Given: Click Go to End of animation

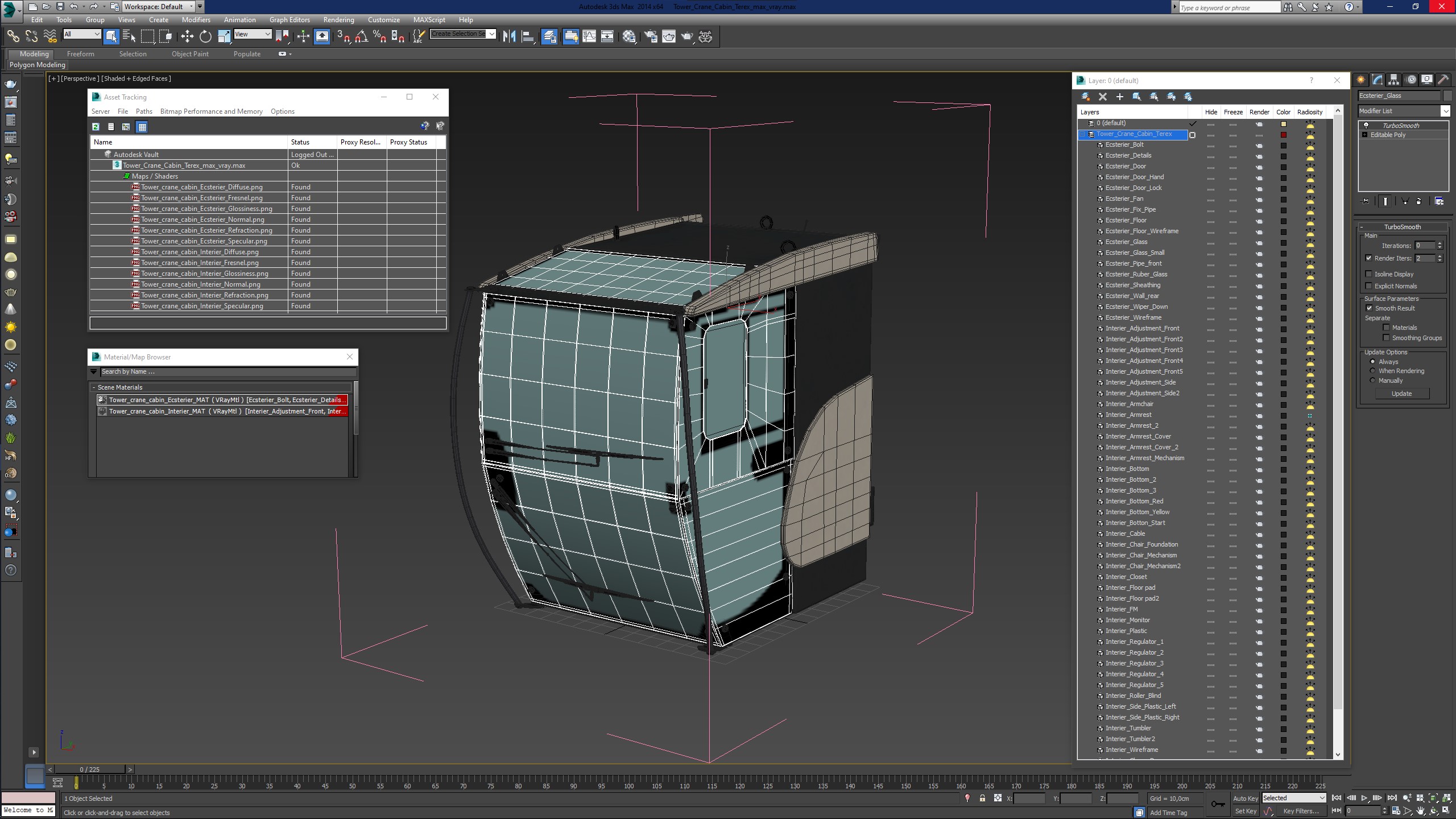Looking at the screenshot, I should click(x=1391, y=798).
